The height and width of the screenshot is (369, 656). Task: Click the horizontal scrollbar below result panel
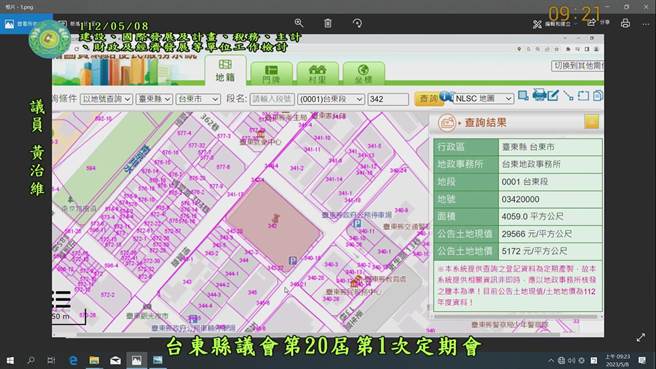click(x=515, y=317)
